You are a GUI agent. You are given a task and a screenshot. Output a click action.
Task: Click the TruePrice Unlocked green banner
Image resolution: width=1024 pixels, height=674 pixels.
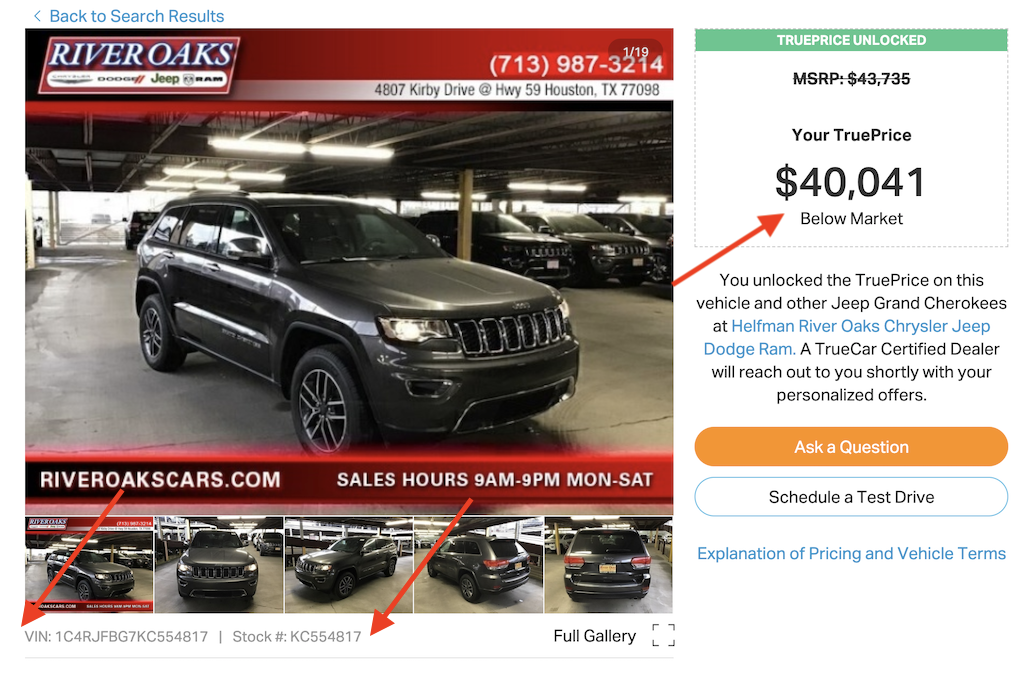click(x=851, y=40)
